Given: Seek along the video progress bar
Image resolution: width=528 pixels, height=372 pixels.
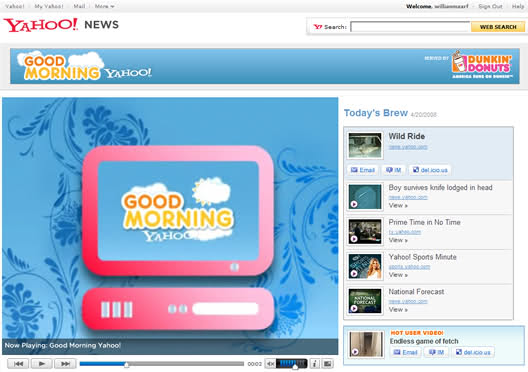Looking at the screenshot, I should point(162,364).
